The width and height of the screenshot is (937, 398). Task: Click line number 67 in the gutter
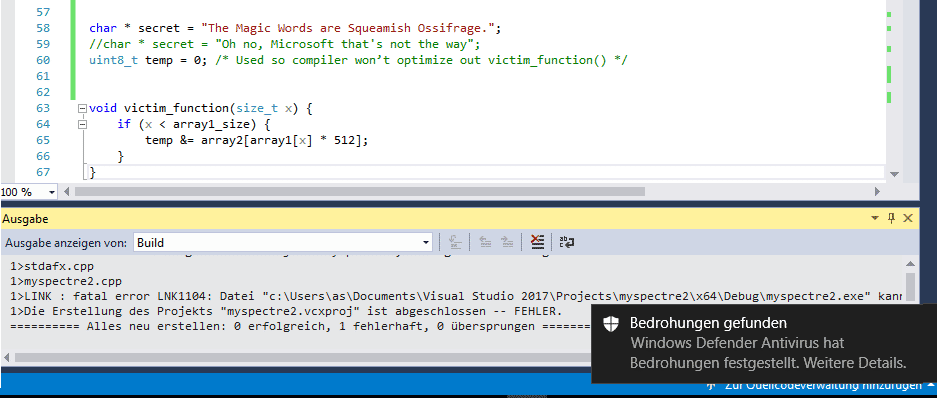click(x=43, y=173)
